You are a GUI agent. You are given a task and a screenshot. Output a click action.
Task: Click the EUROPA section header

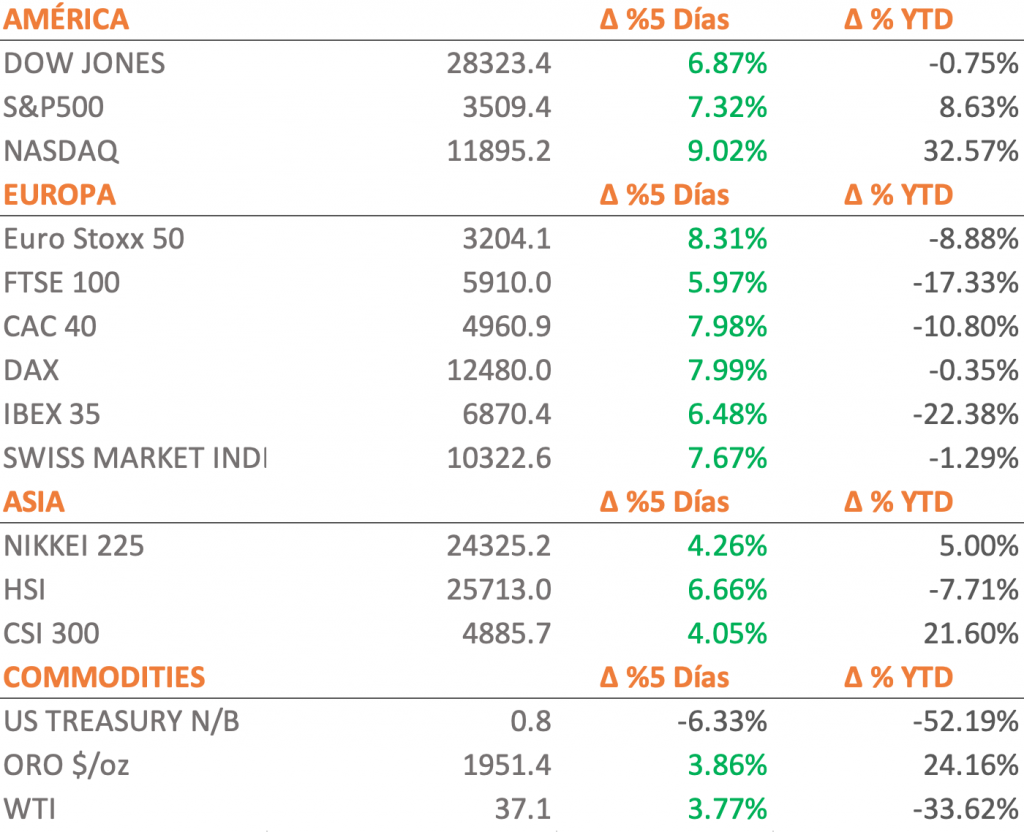click(60, 194)
